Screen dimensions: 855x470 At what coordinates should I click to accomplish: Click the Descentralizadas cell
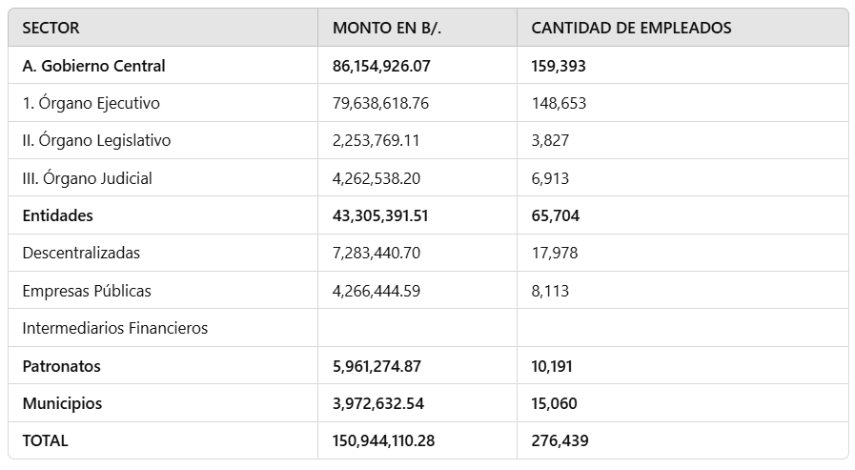pyautogui.click(x=81, y=253)
